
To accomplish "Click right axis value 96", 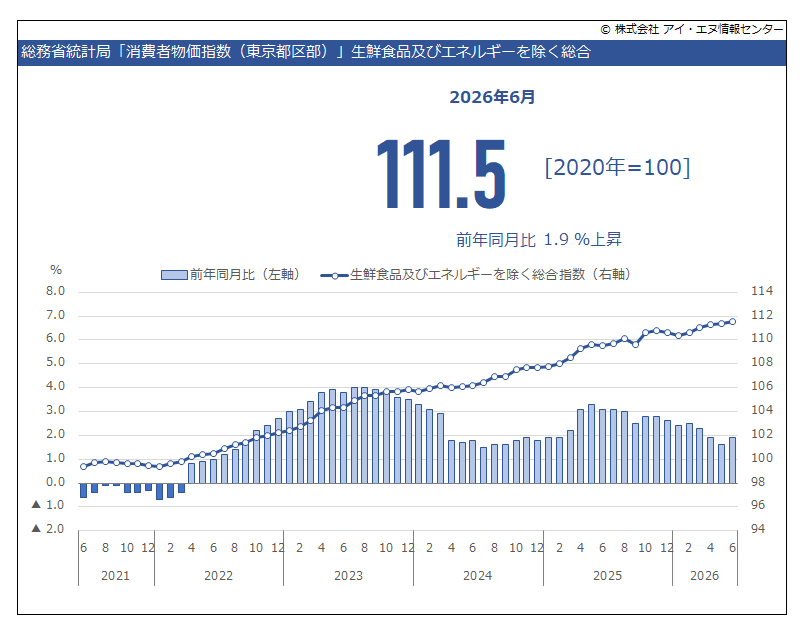I will [x=758, y=505].
